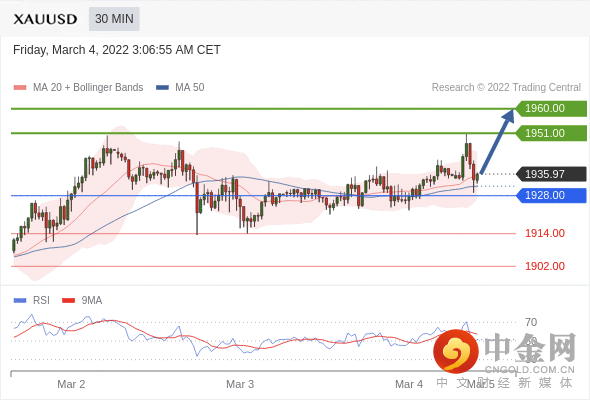Select the 1902.00 support label
The width and height of the screenshot is (590, 401).
pos(545,266)
